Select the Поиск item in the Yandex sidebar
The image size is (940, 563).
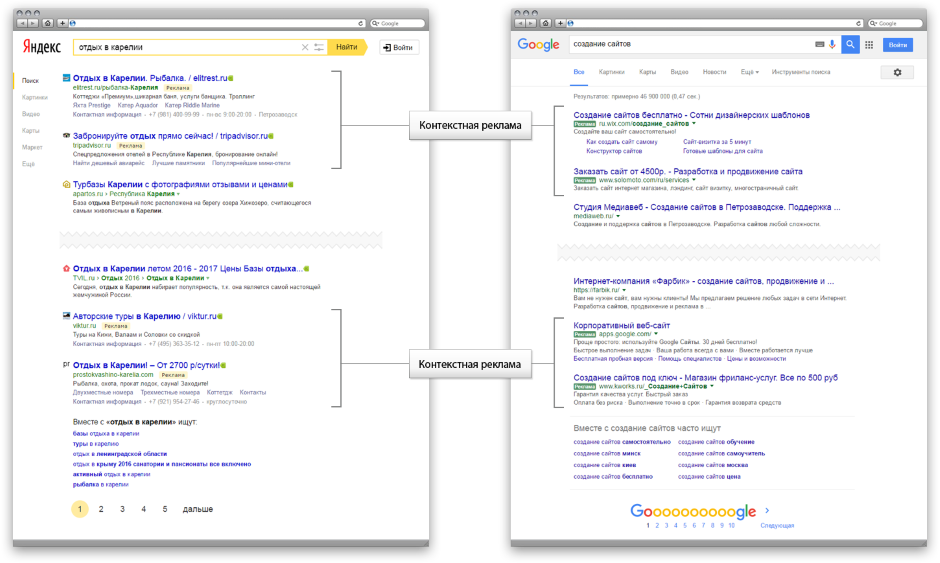31,80
